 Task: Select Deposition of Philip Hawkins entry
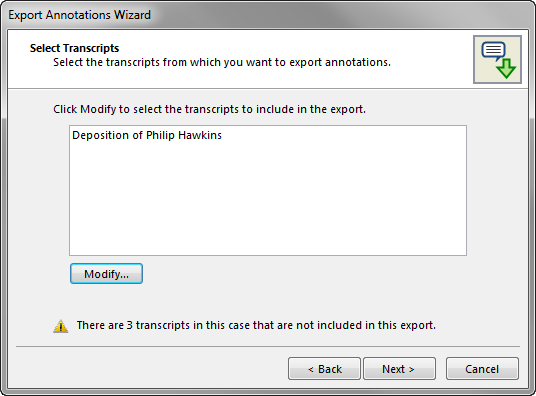pos(147,135)
